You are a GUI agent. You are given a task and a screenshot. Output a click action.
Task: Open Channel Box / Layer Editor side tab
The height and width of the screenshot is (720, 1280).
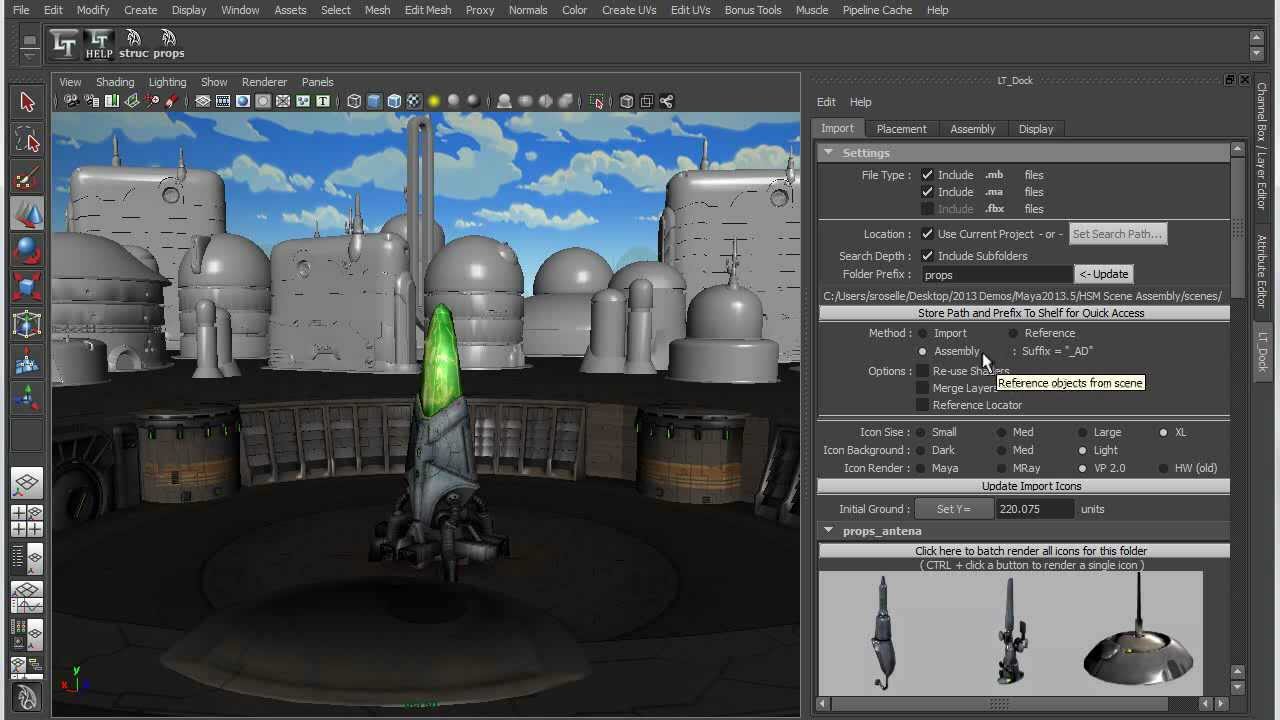click(1262, 146)
